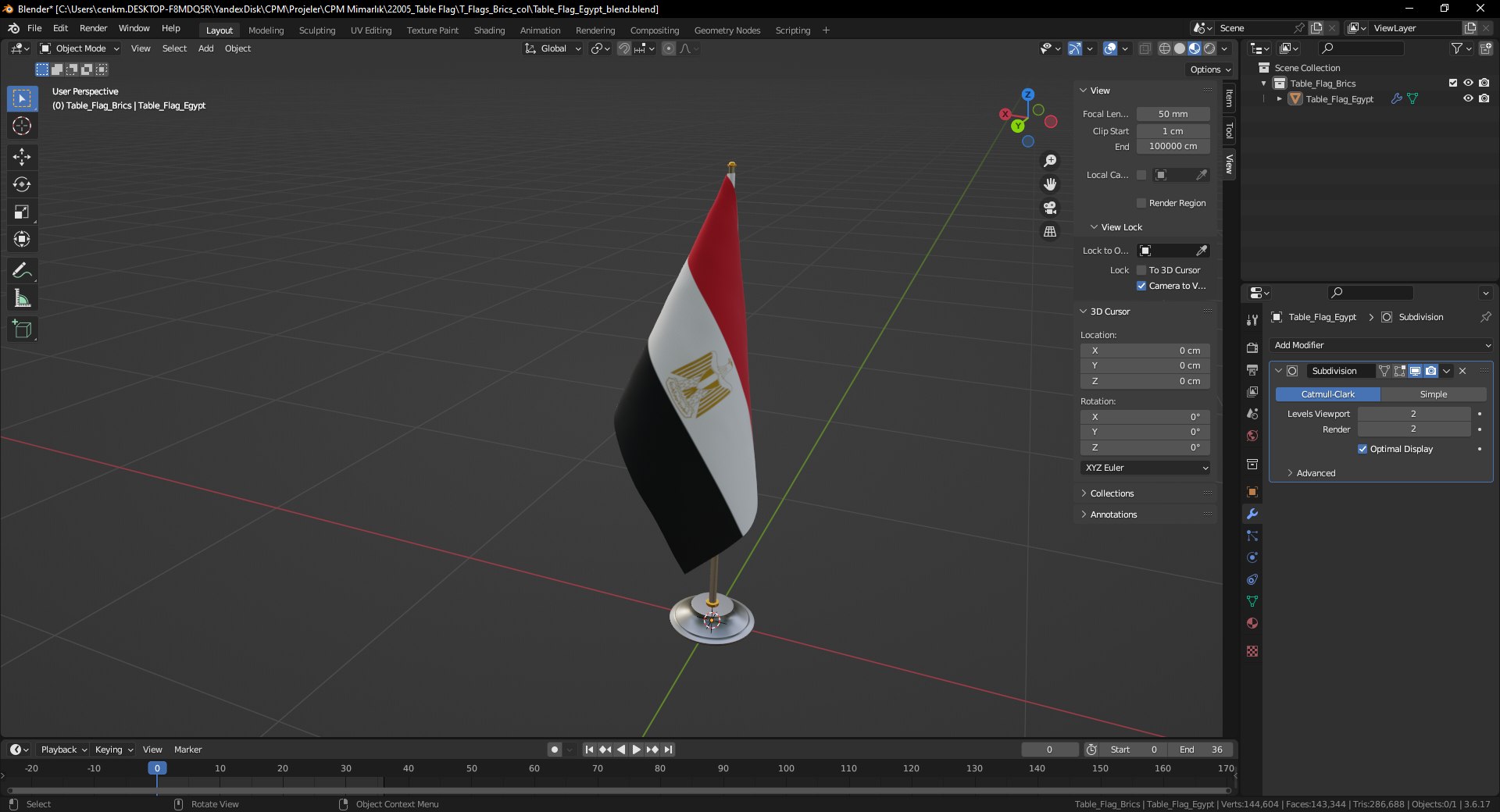Image resolution: width=1500 pixels, height=812 pixels.
Task: Open the World properties tab icon
Action: tap(1252, 436)
